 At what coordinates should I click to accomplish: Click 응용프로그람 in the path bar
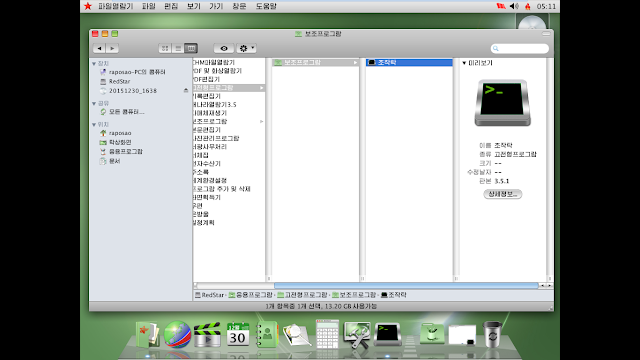coord(250,295)
